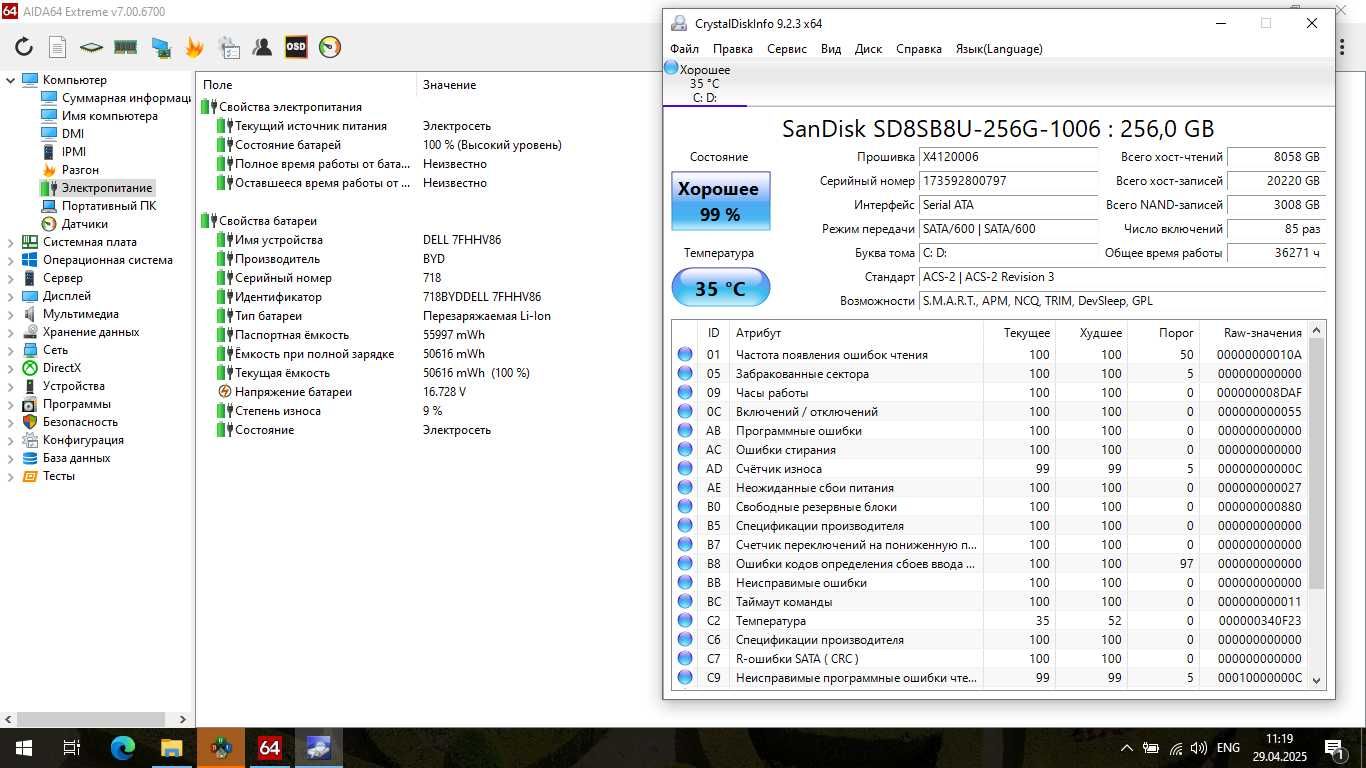This screenshot has width=1366, height=768.
Task: Click the user silhouette toolbar icon
Action: tap(262, 46)
